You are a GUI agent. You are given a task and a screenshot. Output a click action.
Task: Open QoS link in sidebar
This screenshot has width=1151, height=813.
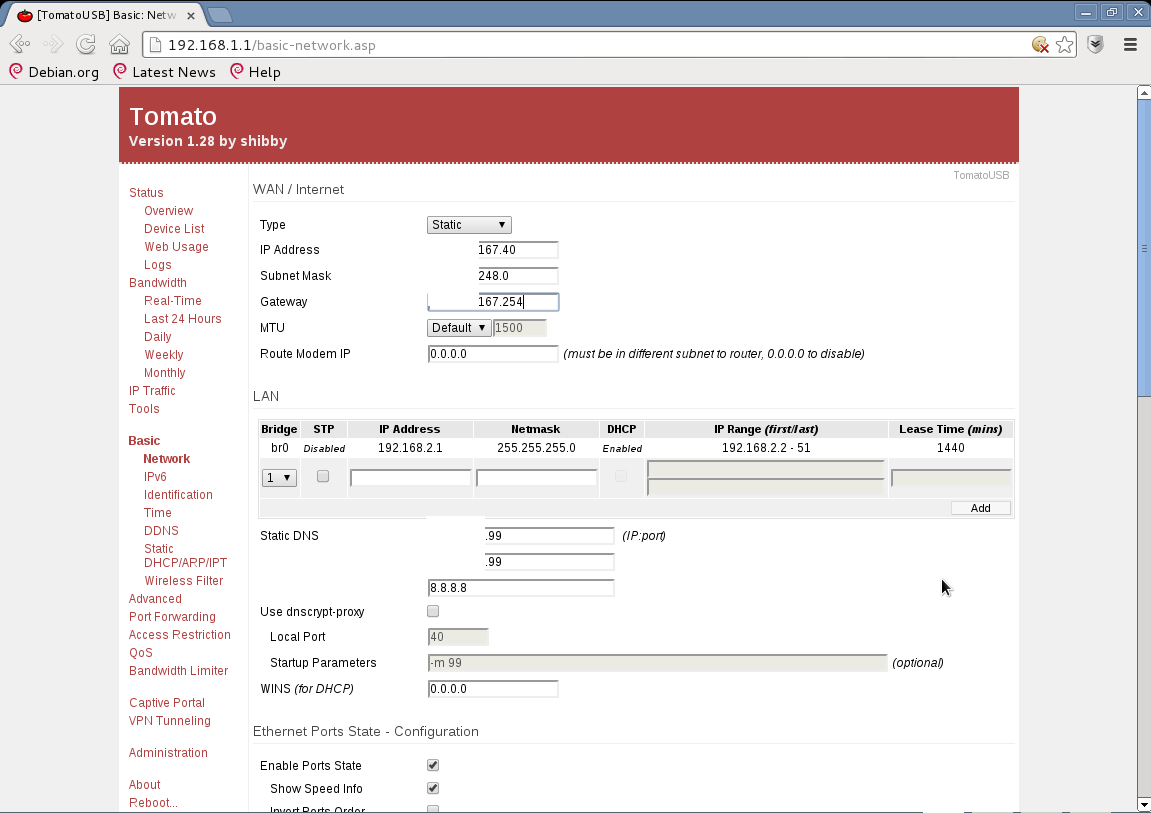pyautogui.click(x=141, y=652)
